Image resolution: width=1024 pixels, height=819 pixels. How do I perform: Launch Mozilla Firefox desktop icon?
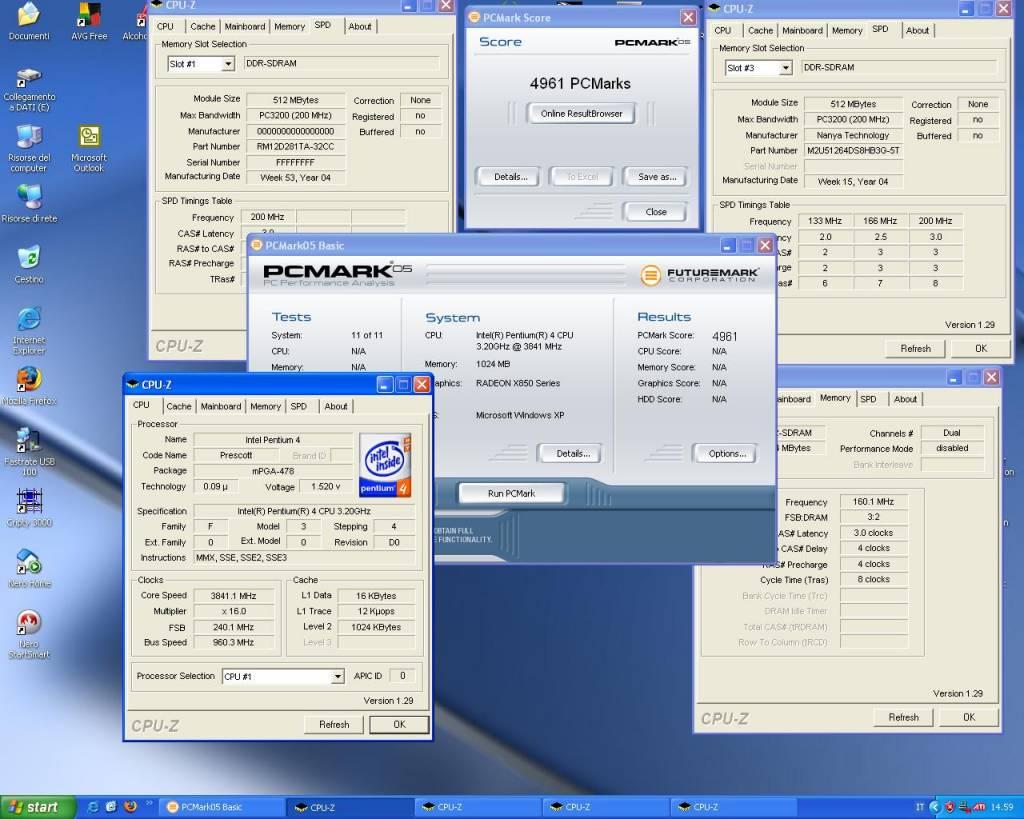click(29, 386)
